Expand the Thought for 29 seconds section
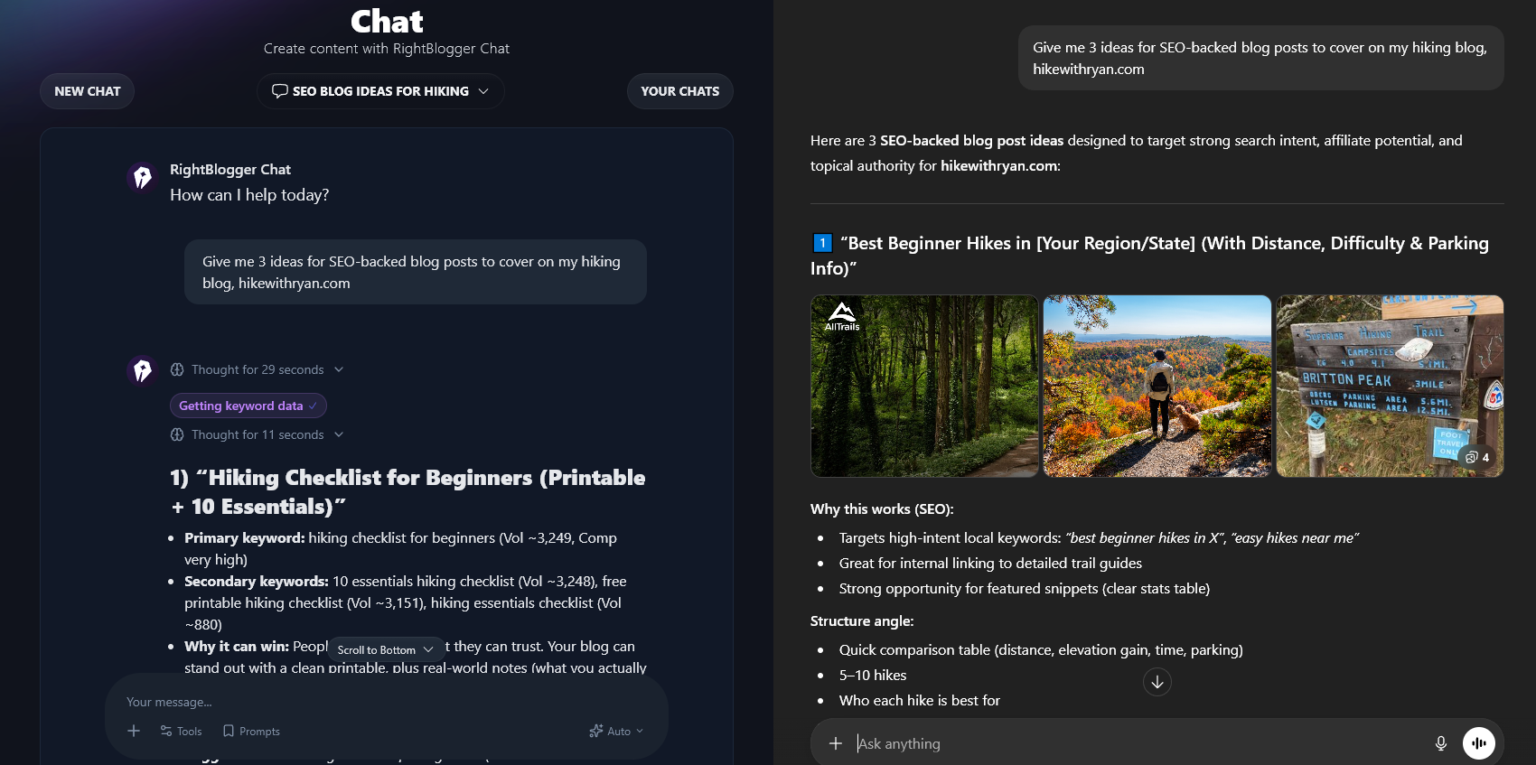Screen dimensions: 1536x765 pyautogui.click(x=257, y=370)
